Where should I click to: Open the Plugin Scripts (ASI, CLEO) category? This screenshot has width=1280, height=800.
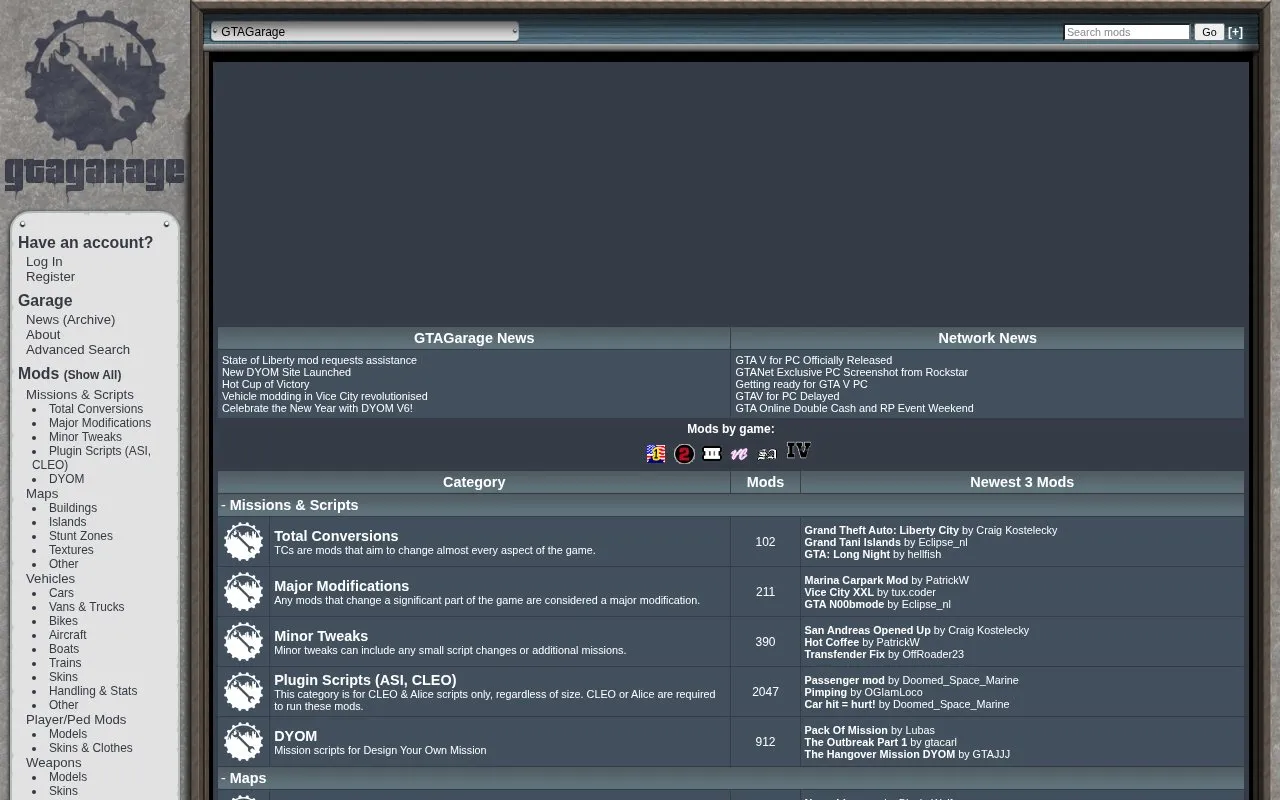365,680
